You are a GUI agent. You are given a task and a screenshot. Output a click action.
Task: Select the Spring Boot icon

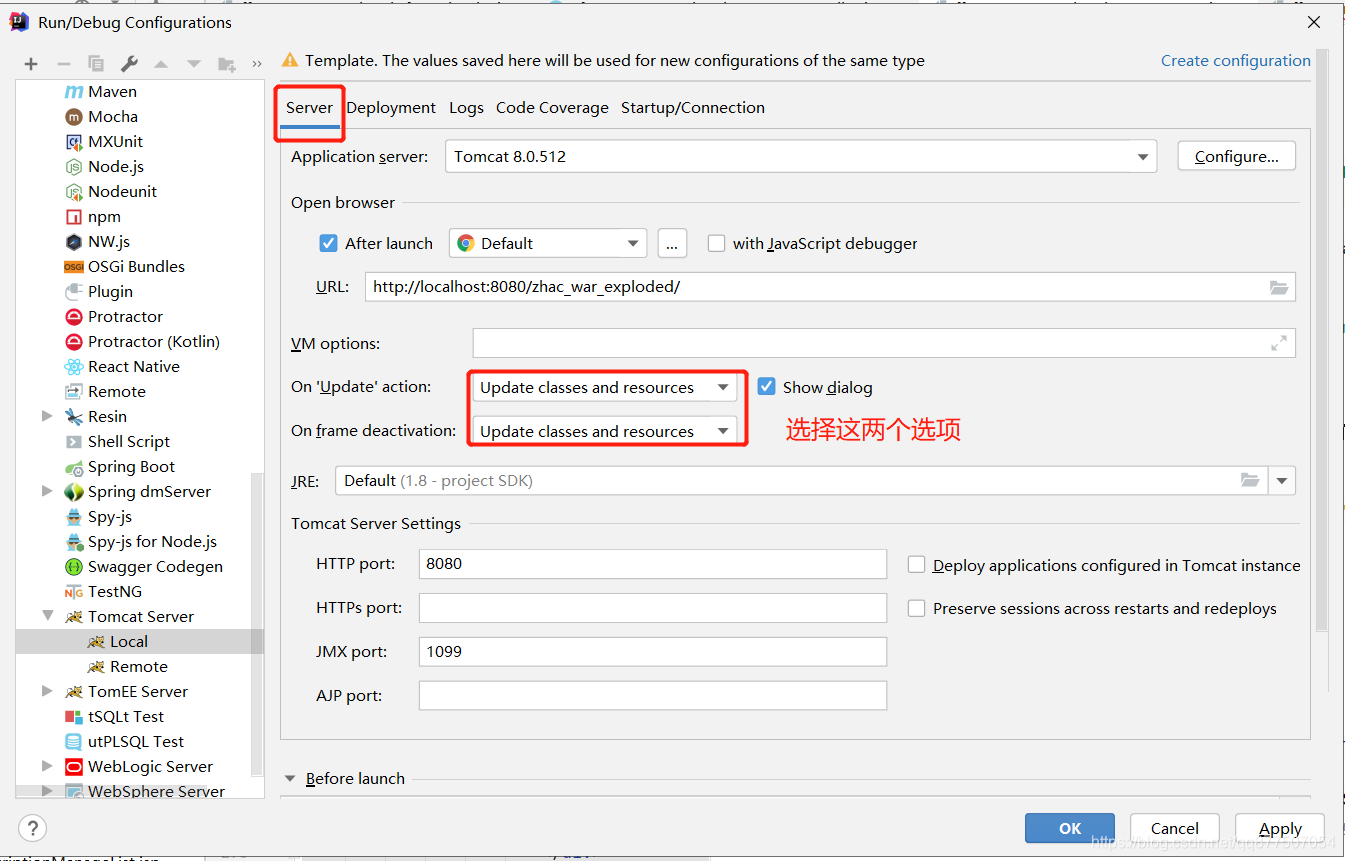[x=74, y=466]
